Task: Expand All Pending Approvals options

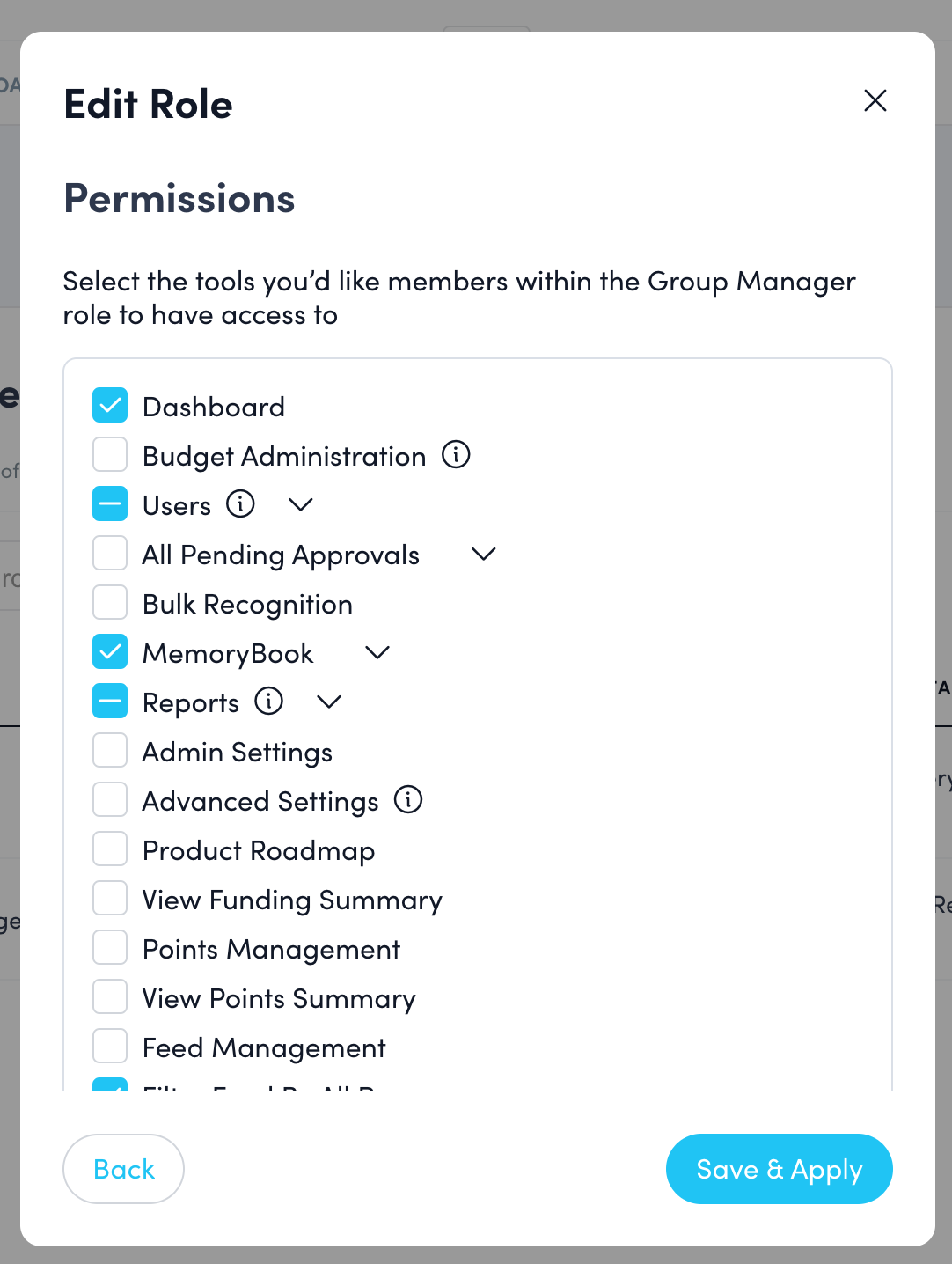Action: click(x=483, y=554)
